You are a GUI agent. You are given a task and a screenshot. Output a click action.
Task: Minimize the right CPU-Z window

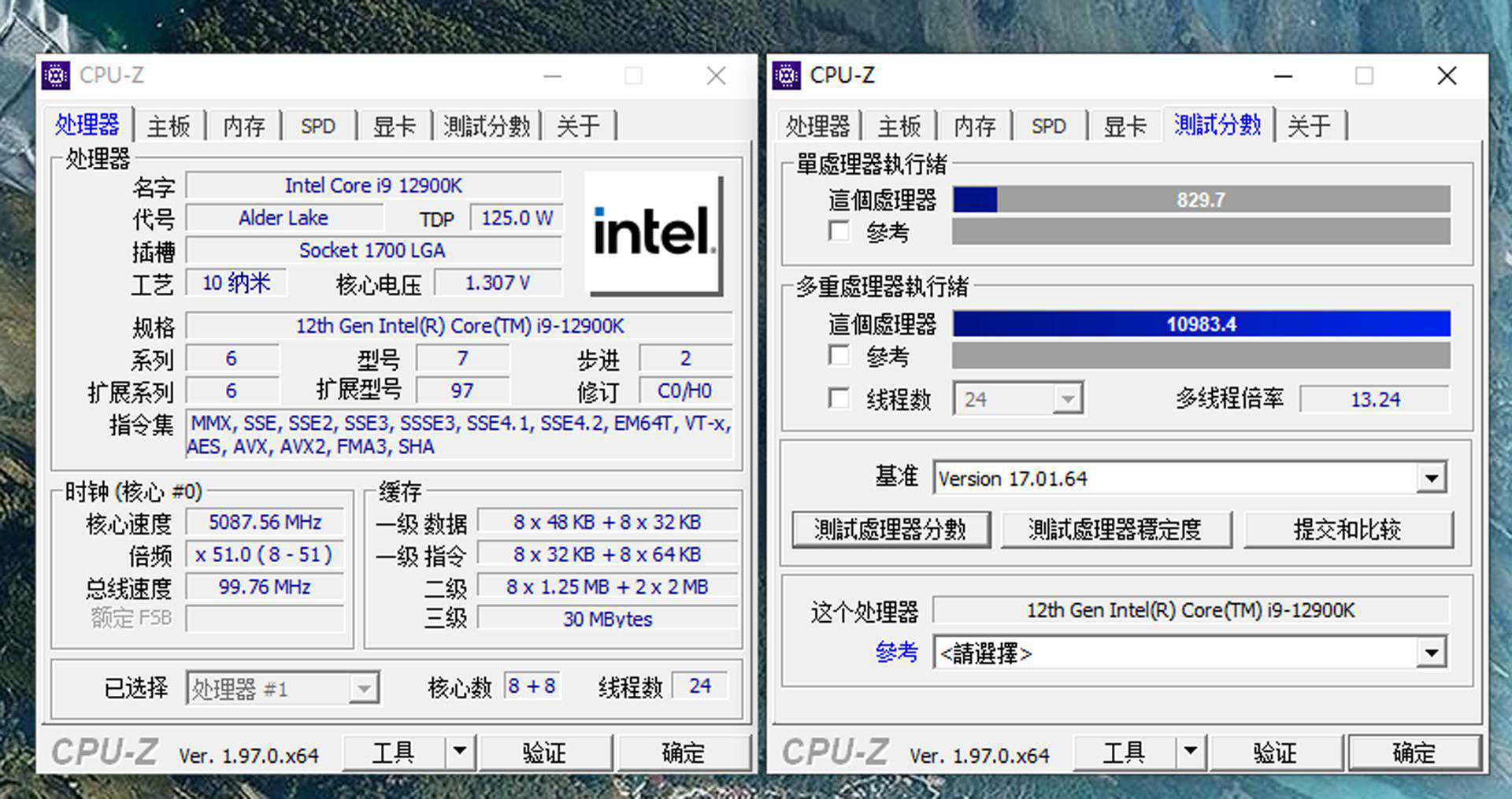(x=1283, y=76)
